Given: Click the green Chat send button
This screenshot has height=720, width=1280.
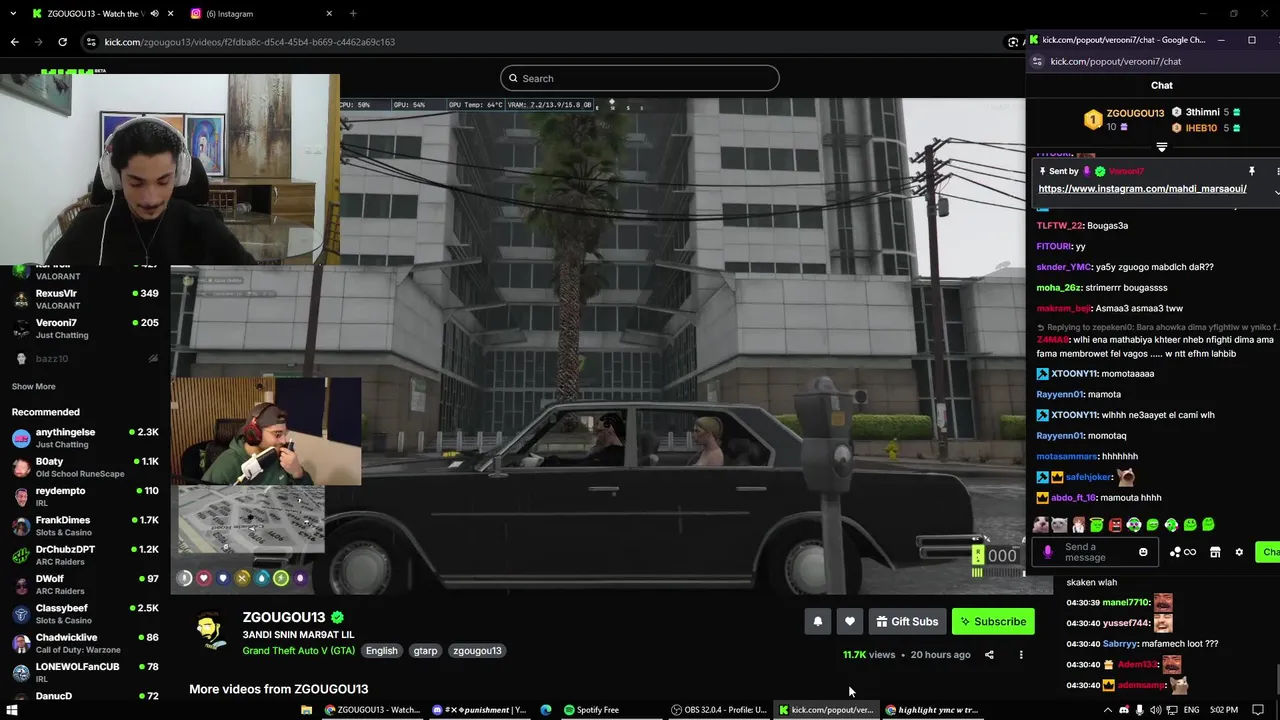Looking at the screenshot, I should point(1269,552).
